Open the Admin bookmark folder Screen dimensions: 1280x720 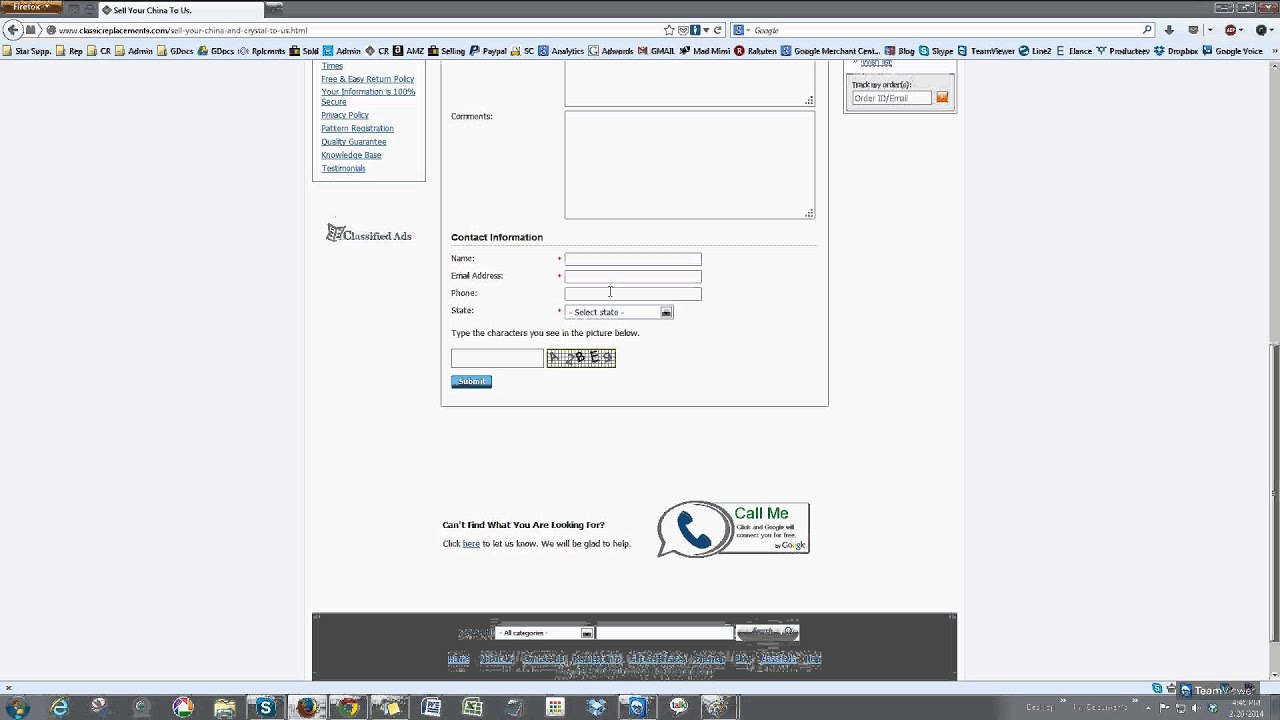[x=133, y=51]
